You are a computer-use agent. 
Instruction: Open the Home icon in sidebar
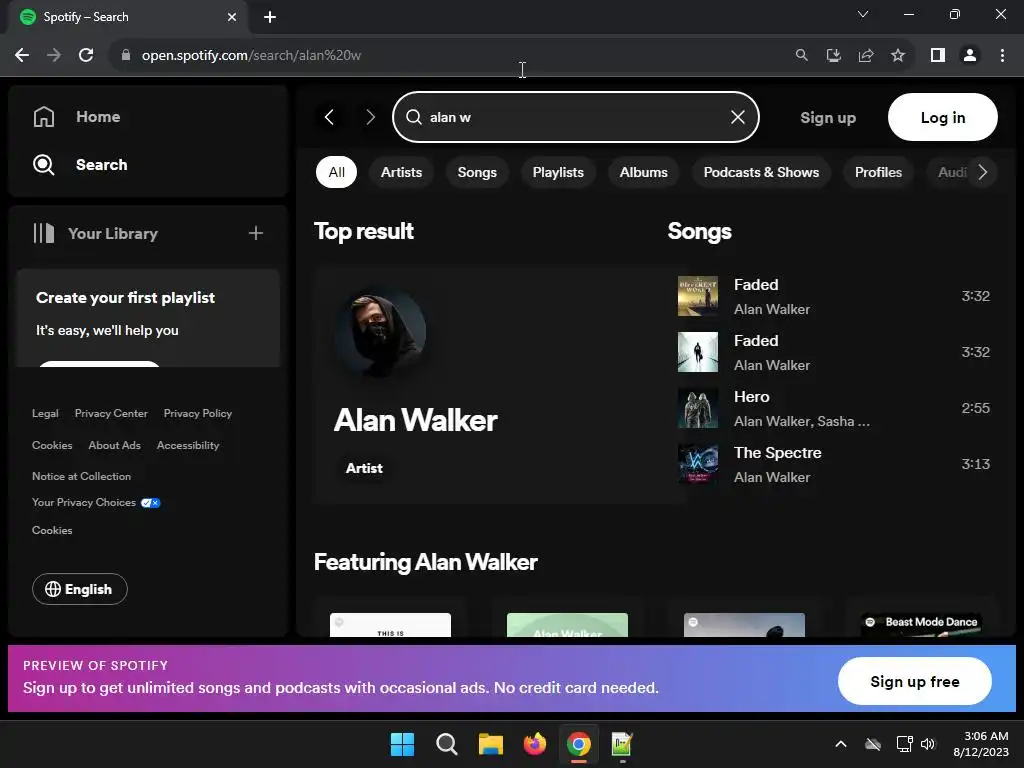click(44, 117)
